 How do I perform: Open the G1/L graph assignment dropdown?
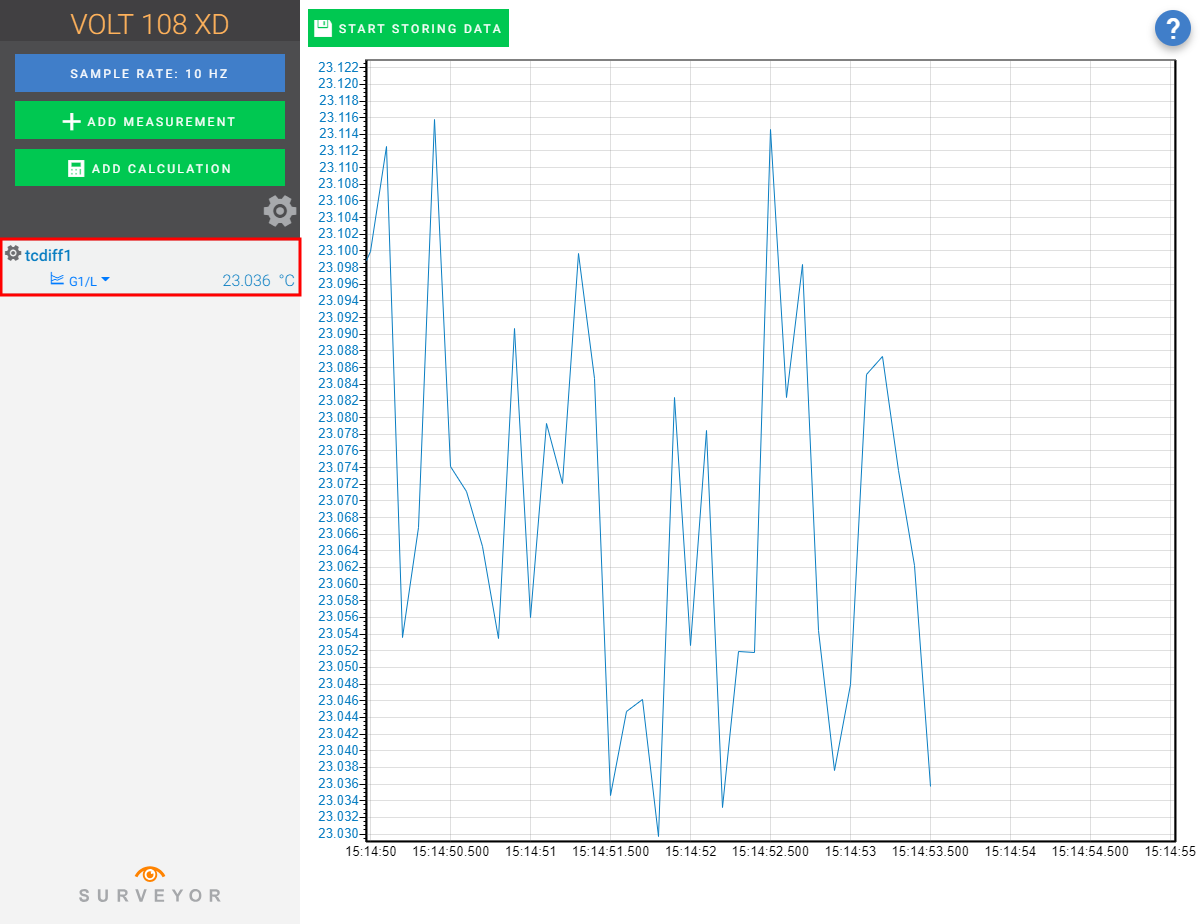104,280
